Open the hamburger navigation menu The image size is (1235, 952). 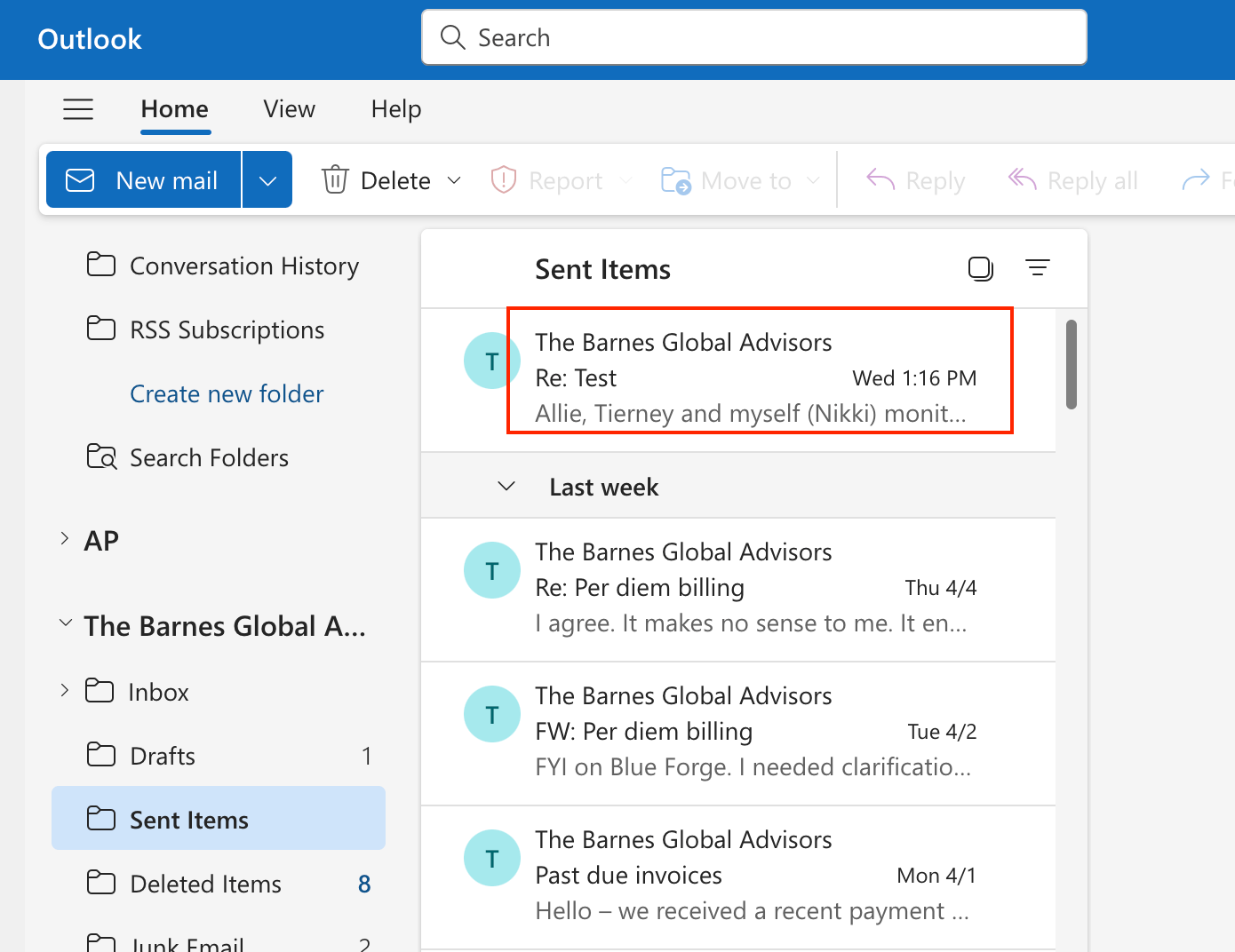pos(78,109)
